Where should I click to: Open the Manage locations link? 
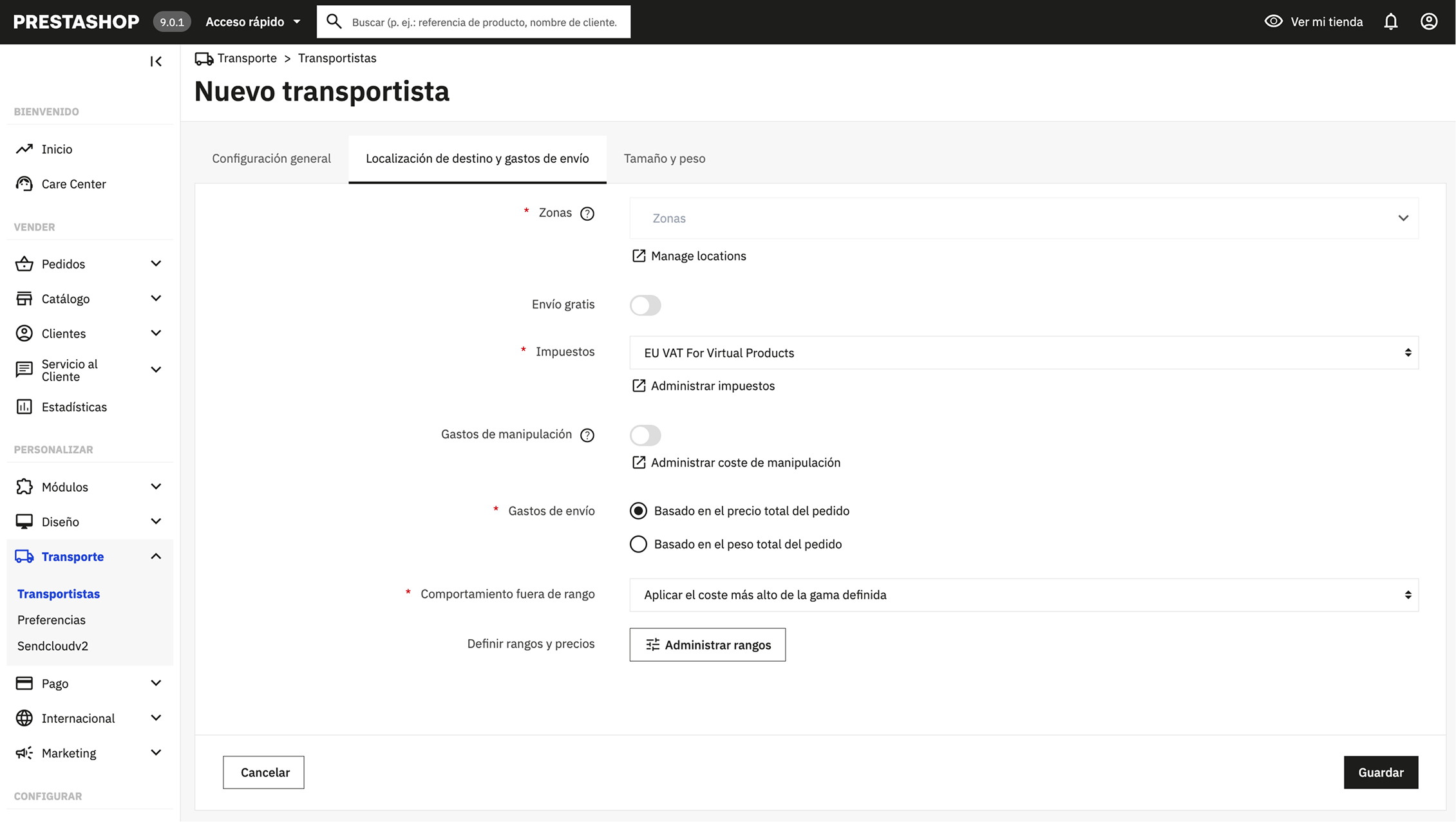coord(699,256)
